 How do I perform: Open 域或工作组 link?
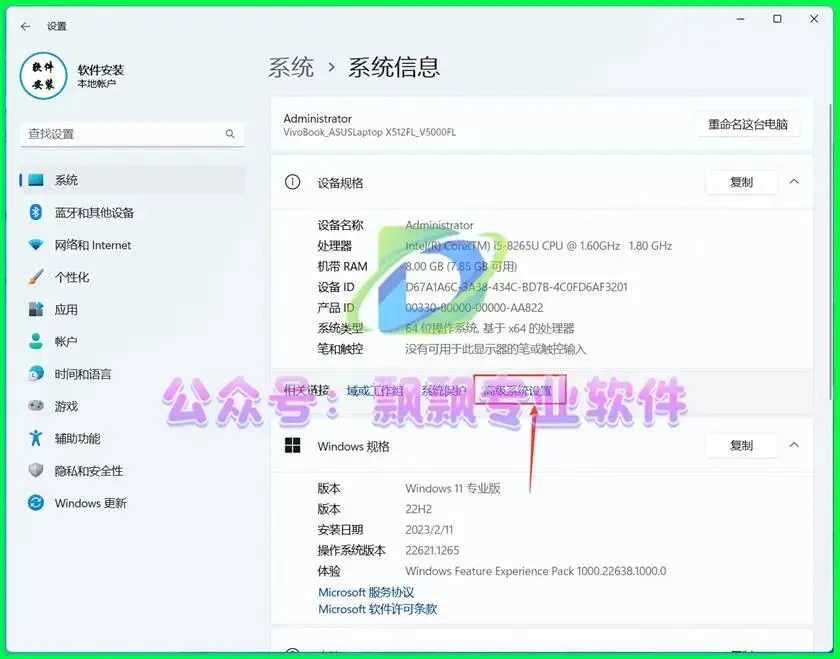374,391
